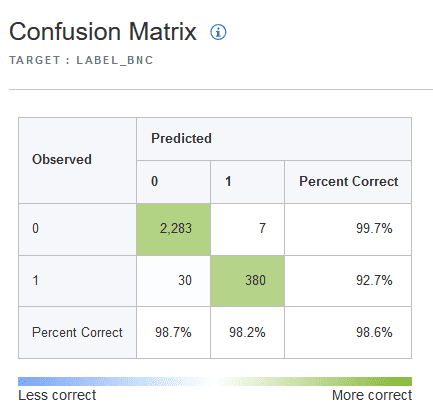Click the Percent Correct column header
The height and width of the screenshot is (419, 433).
tap(348, 182)
